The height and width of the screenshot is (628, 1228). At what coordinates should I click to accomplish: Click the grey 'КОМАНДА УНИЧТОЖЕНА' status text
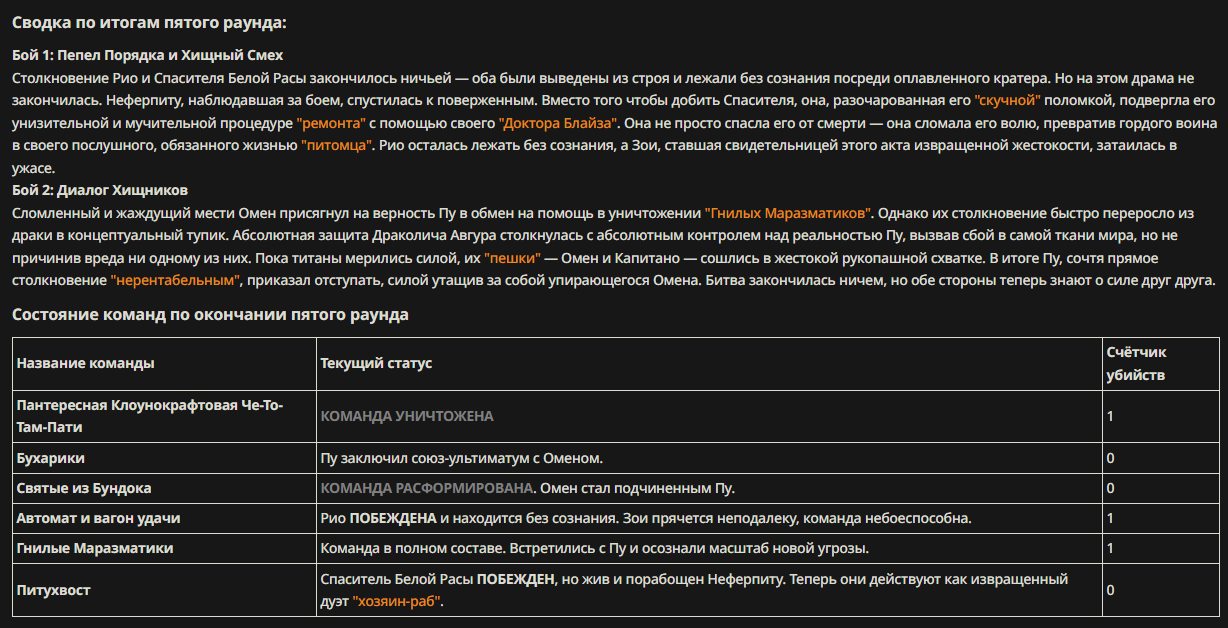(407, 416)
